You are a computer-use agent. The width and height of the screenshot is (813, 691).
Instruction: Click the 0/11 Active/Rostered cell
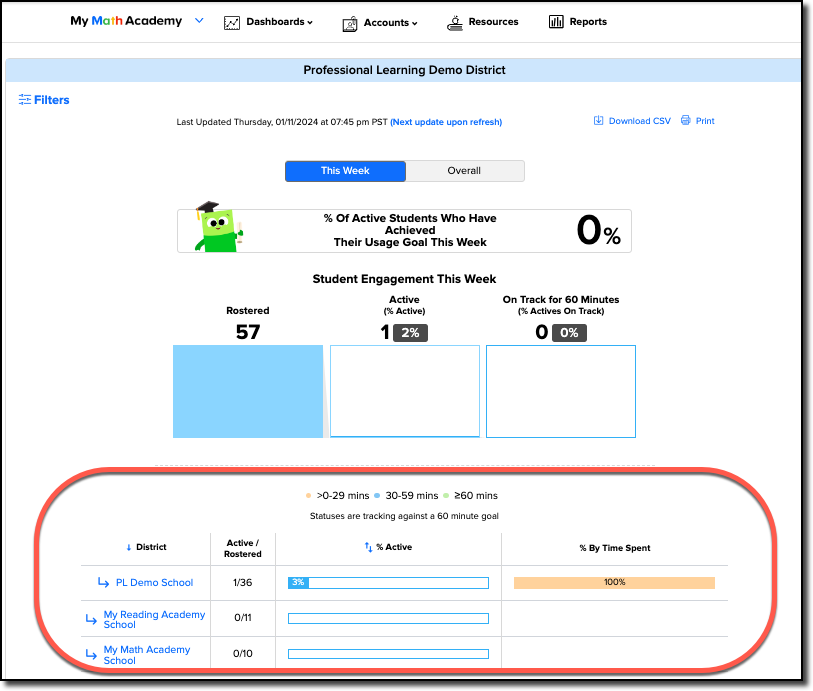coord(243,618)
